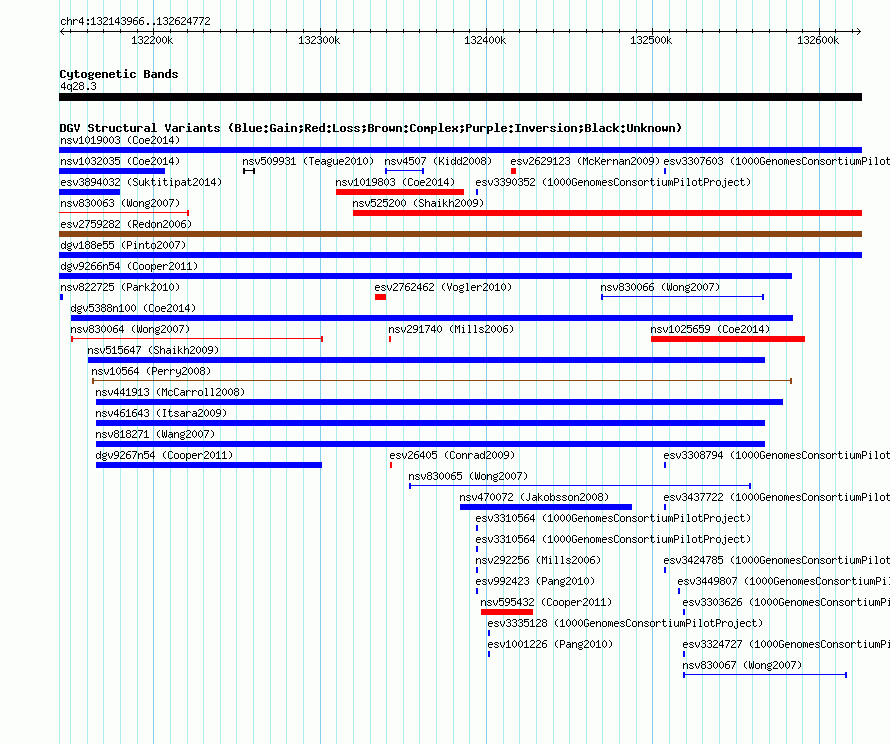Open nsv470072 (Jakobsson2008) label
890x744 pixels.
coord(534,497)
